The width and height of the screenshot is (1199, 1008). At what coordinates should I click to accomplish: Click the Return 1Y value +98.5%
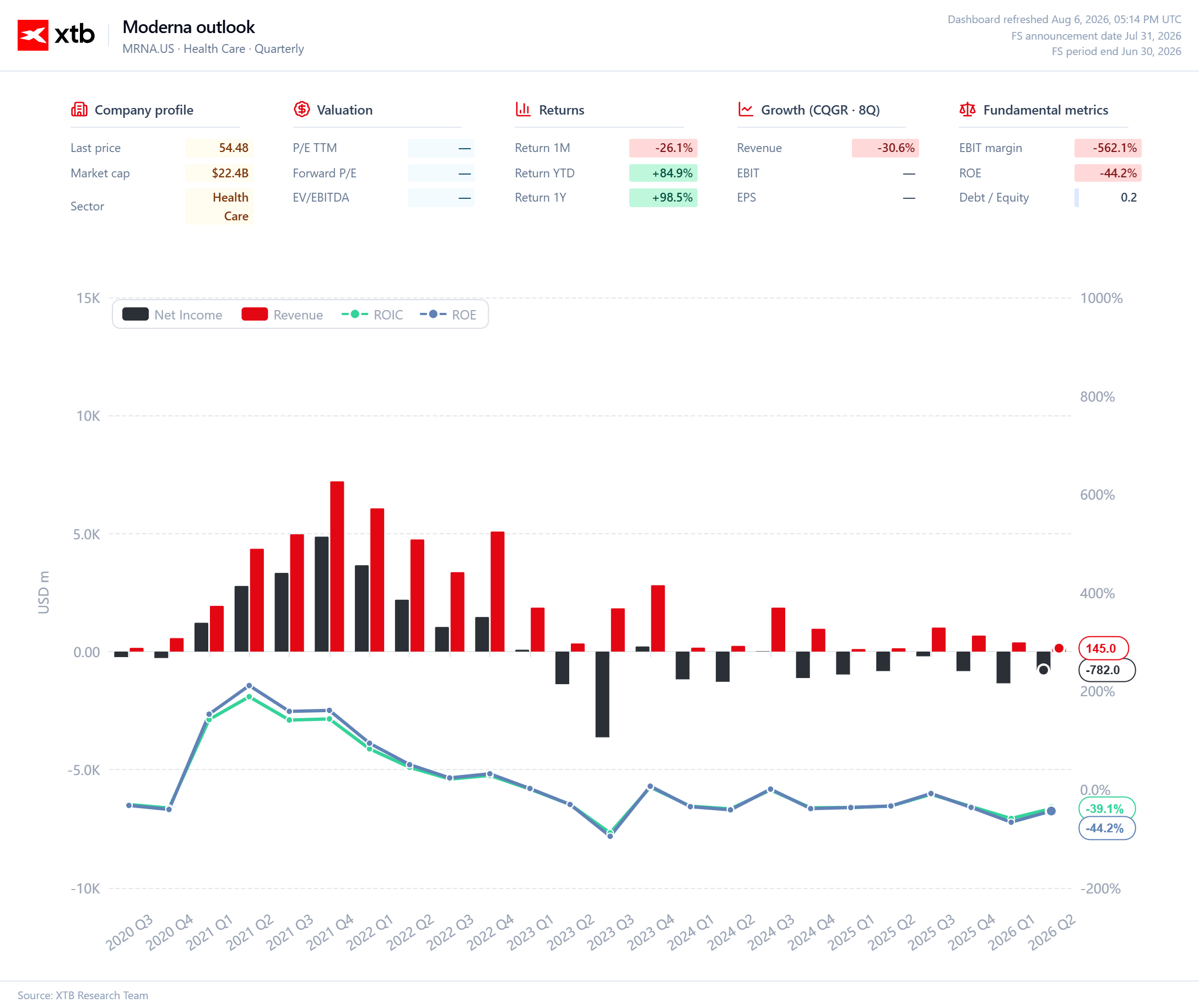coord(663,198)
